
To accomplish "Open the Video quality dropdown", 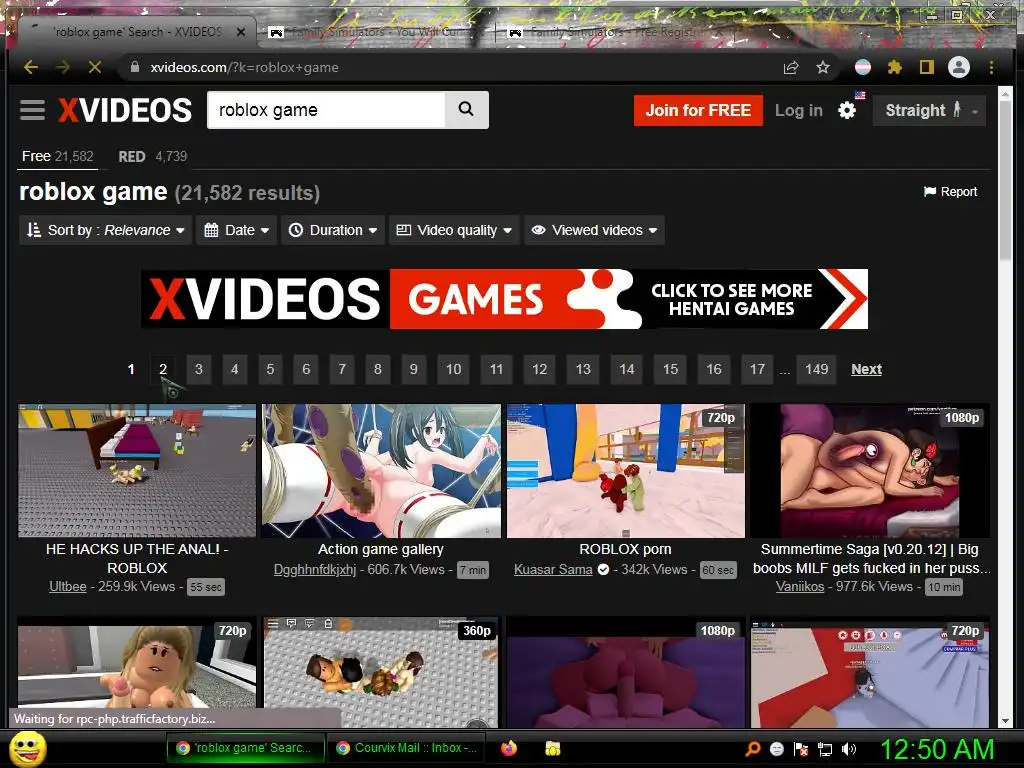I will [x=455, y=230].
